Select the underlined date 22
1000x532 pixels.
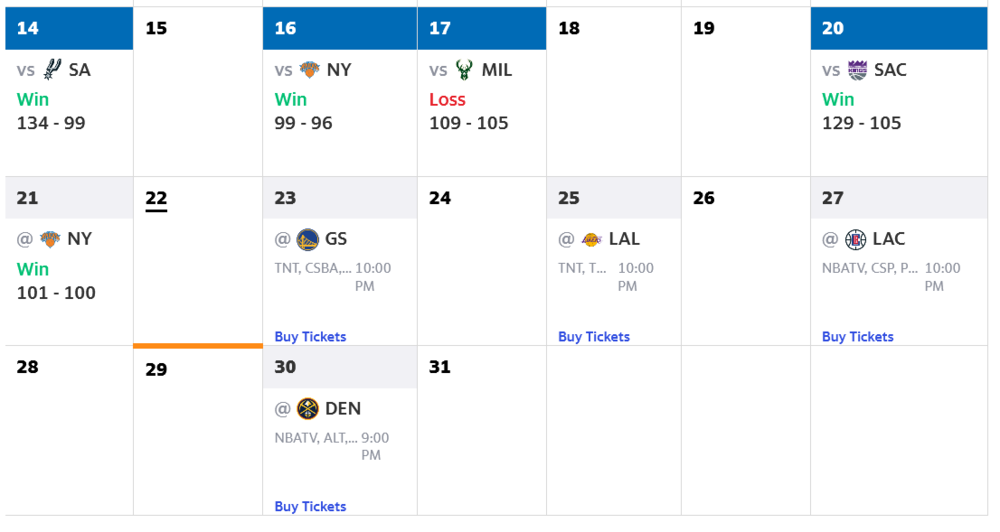(156, 198)
